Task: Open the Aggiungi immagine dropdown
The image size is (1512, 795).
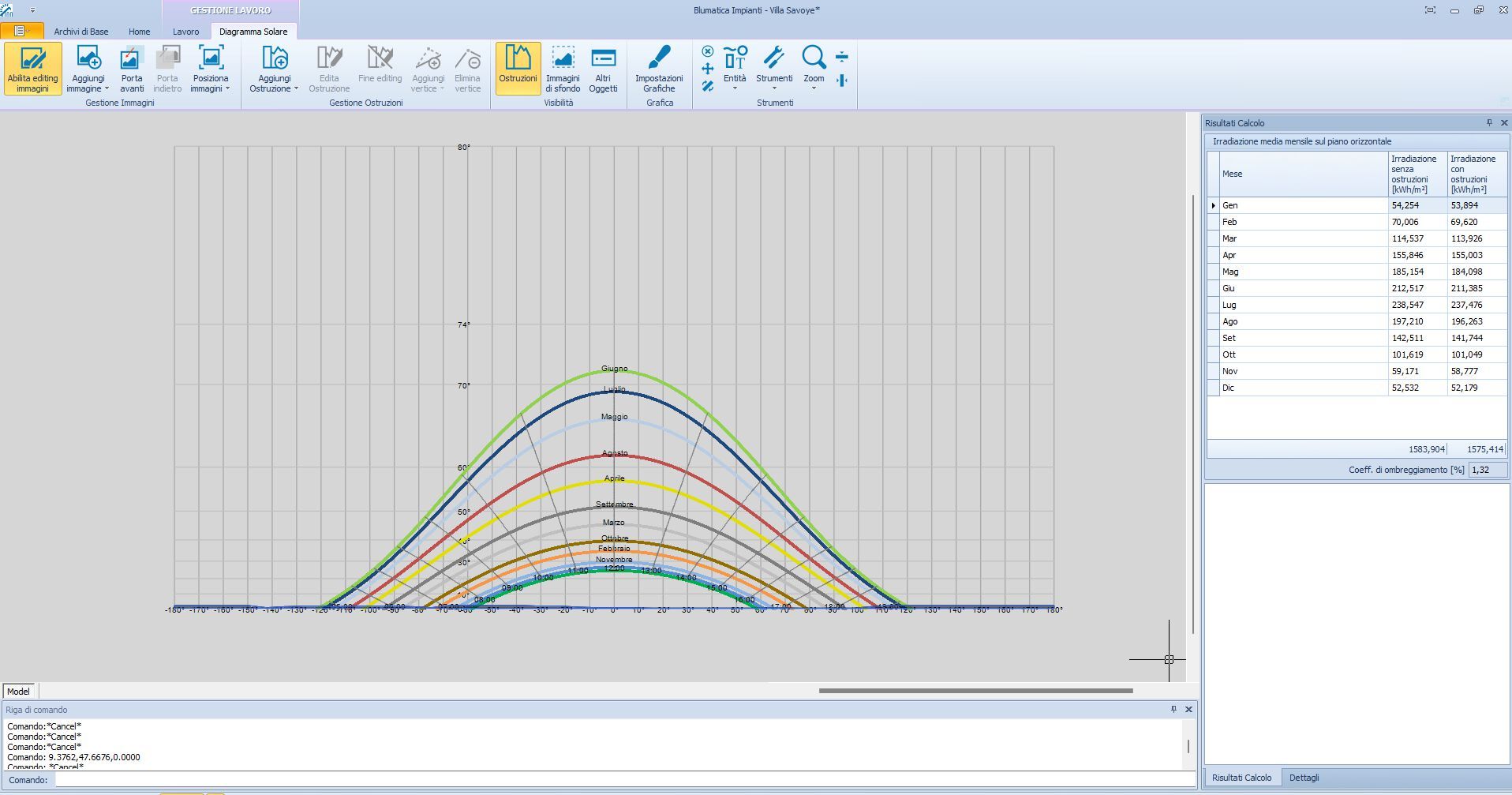Action: [88, 83]
